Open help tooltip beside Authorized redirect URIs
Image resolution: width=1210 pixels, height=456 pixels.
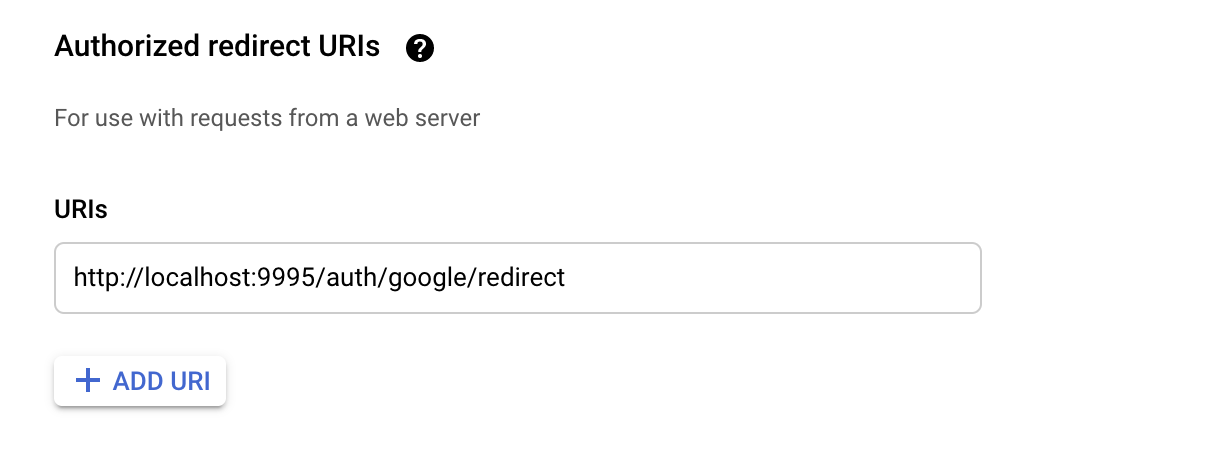(420, 48)
